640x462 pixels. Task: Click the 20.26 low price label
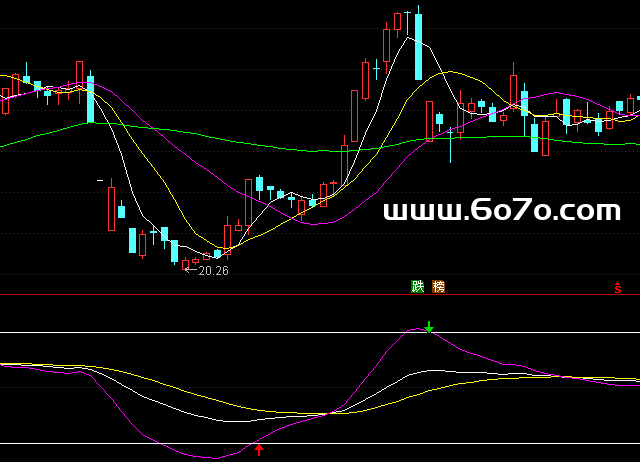[214, 270]
